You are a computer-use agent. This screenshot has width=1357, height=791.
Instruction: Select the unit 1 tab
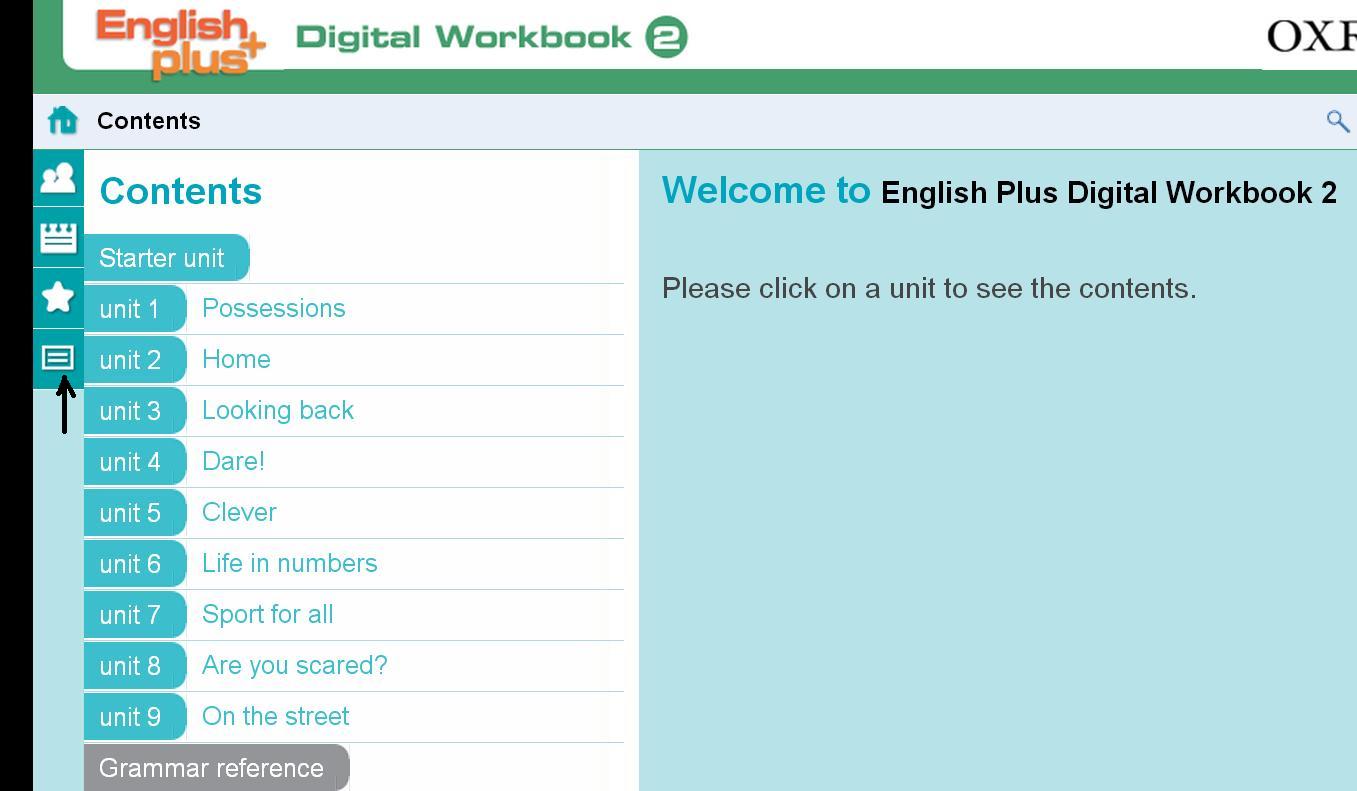(x=135, y=309)
